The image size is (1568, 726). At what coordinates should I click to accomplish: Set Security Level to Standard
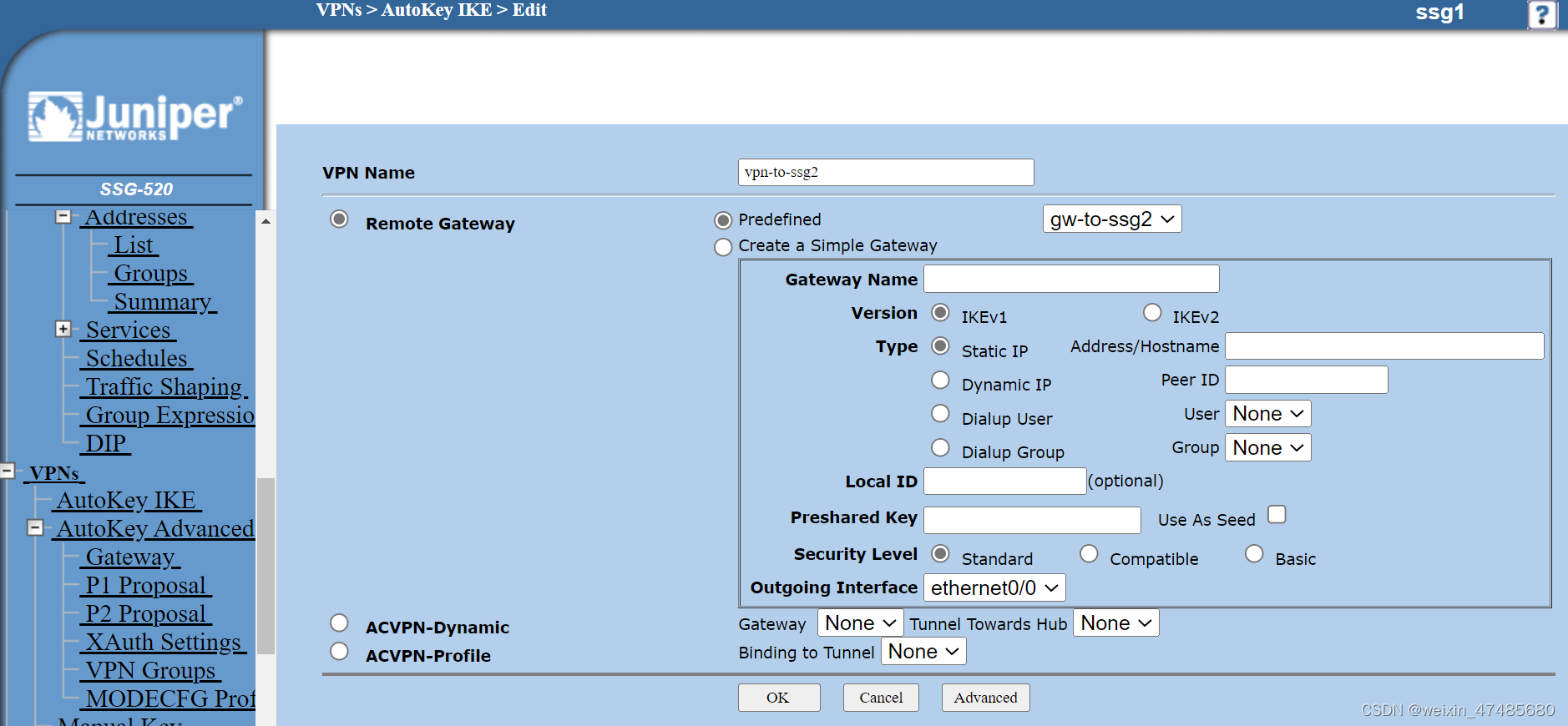point(940,554)
